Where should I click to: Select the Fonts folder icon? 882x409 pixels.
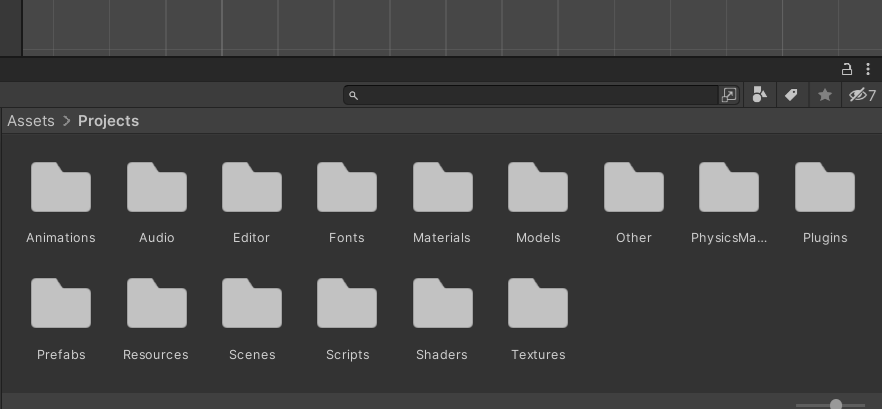347,187
